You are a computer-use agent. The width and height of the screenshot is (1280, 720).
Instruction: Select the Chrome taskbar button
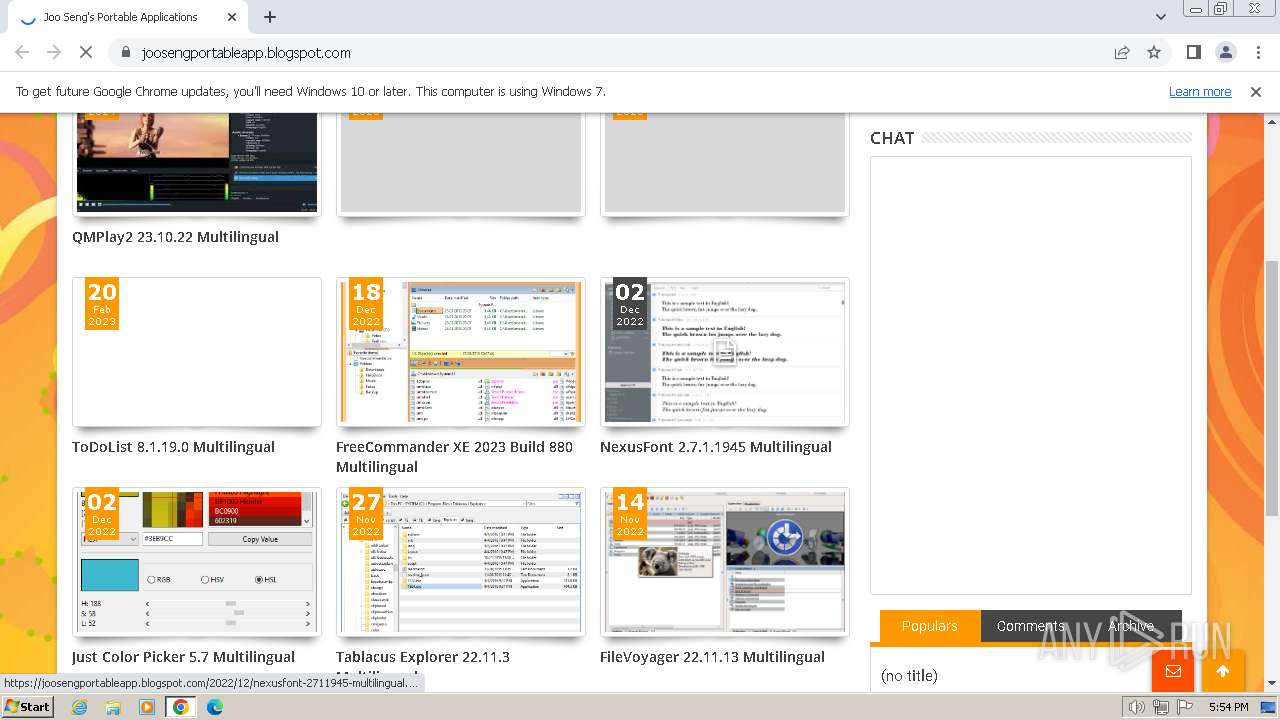point(181,707)
